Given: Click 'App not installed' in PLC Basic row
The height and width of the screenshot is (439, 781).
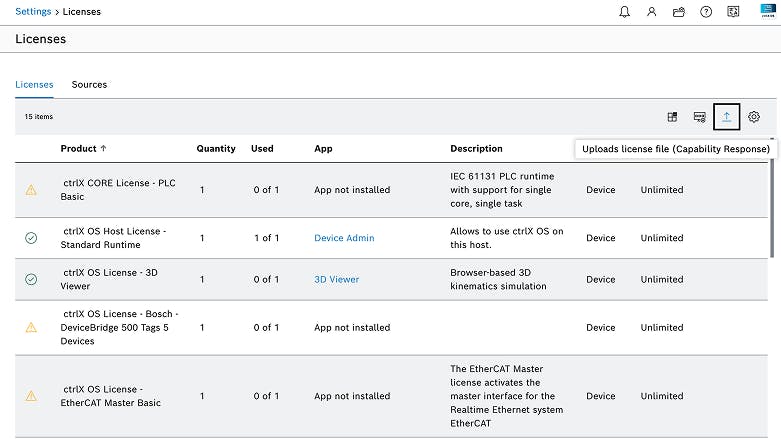Looking at the screenshot, I should coord(352,190).
